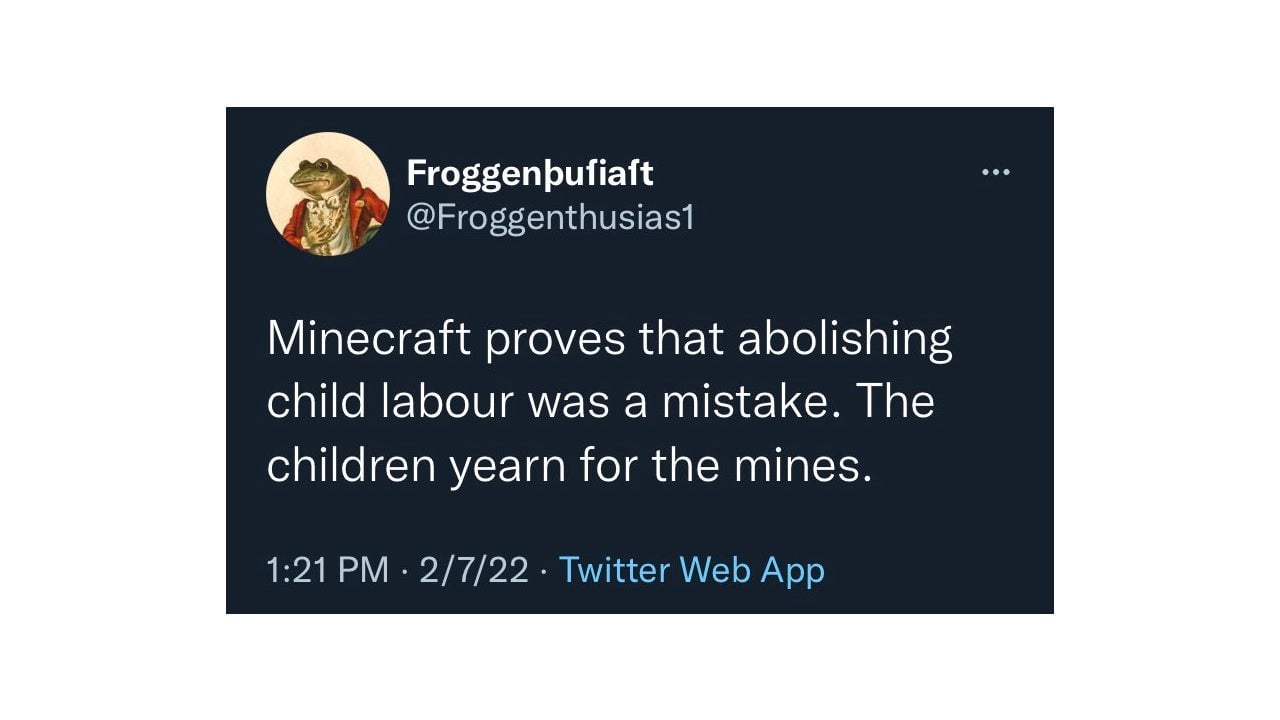Image resolution: width=1280 pixels, height=720 pixels.
Task: Click the frog's head in the avatar
Action: tap(313, 175)
